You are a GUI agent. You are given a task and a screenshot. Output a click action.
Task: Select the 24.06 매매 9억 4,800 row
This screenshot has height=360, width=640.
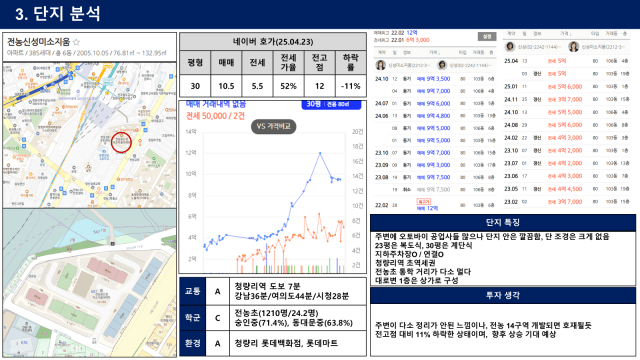pos(435,116)
